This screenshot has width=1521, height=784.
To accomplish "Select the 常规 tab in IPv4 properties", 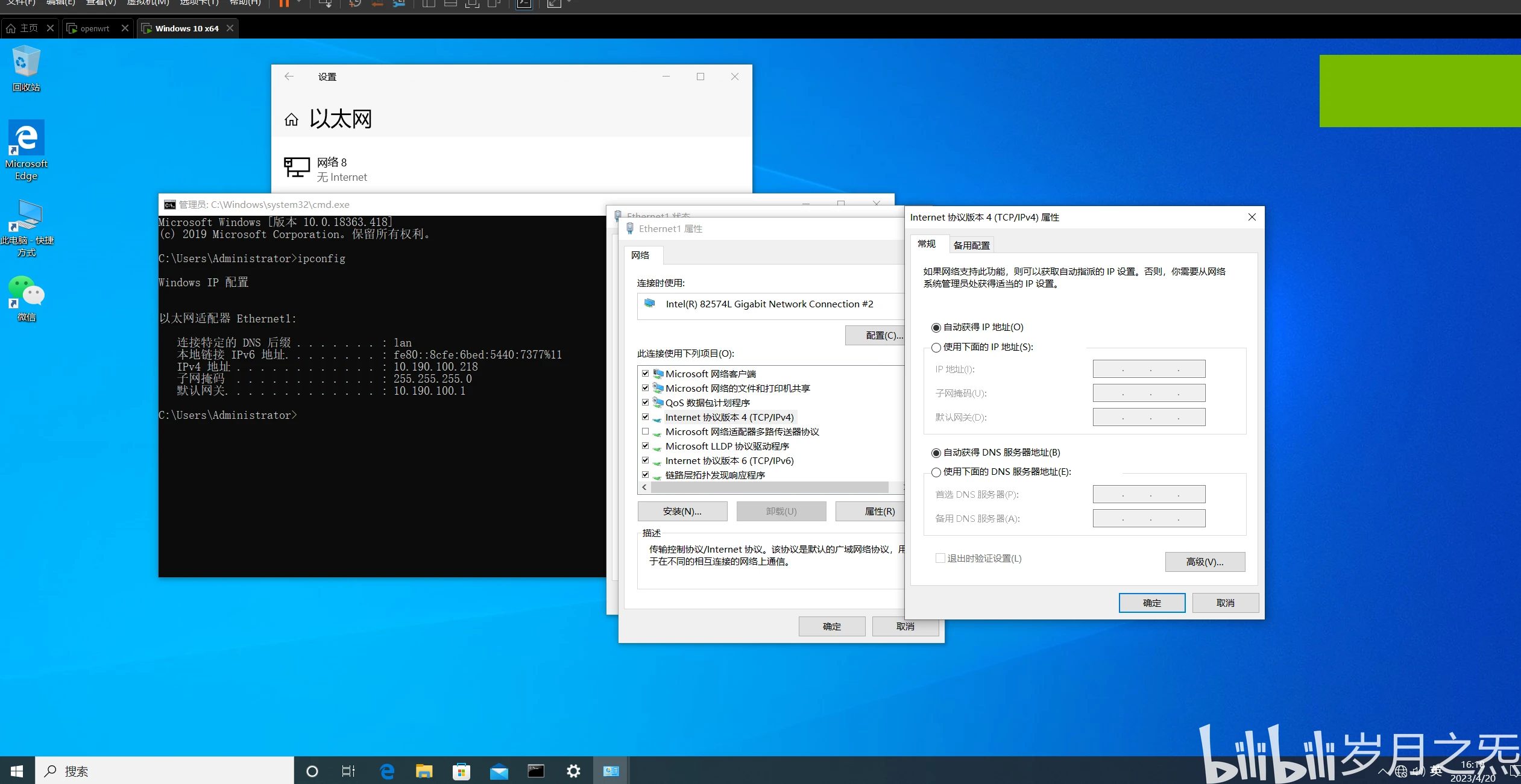I will [927, 244].
